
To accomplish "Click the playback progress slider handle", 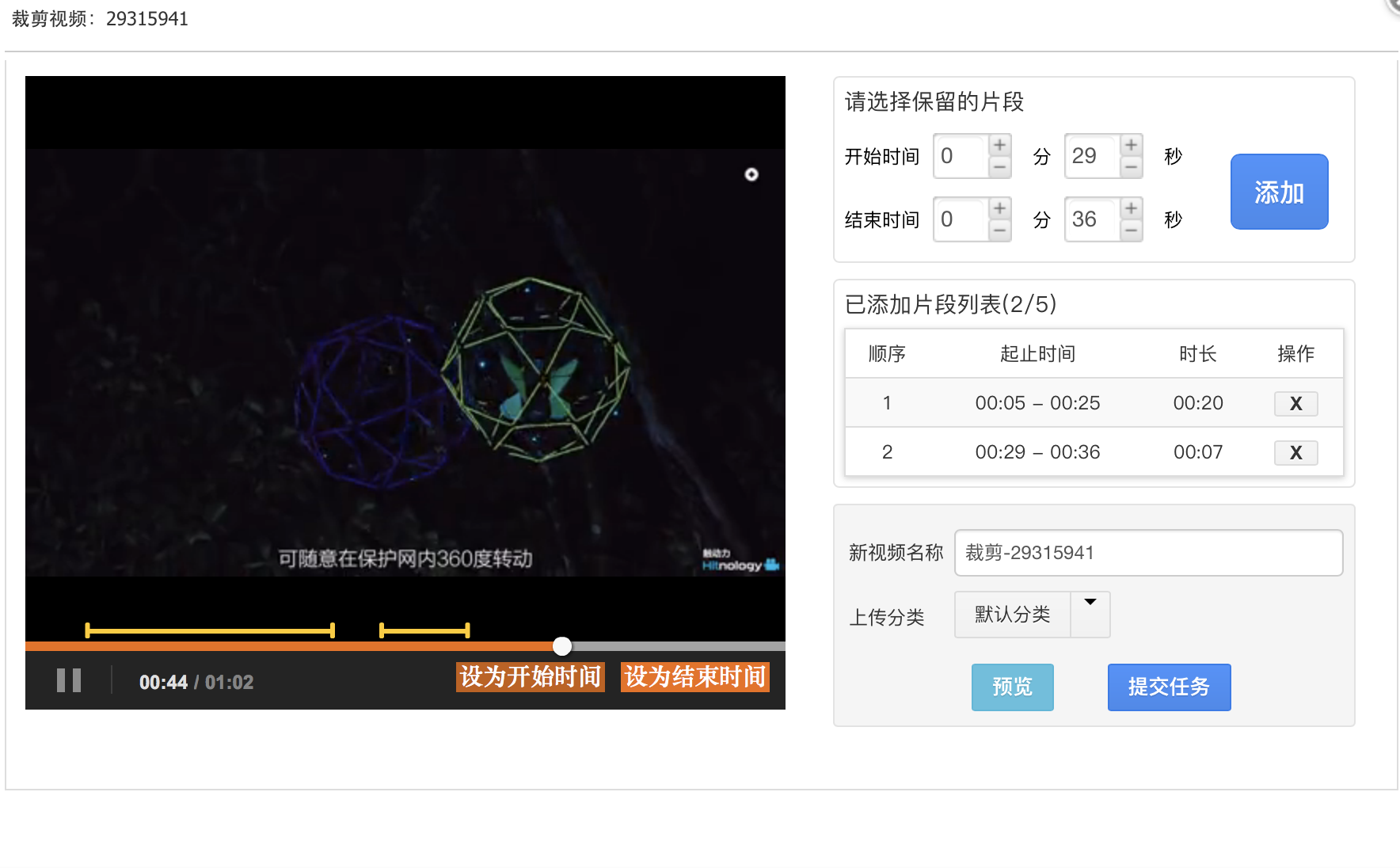I will (562, 646).
